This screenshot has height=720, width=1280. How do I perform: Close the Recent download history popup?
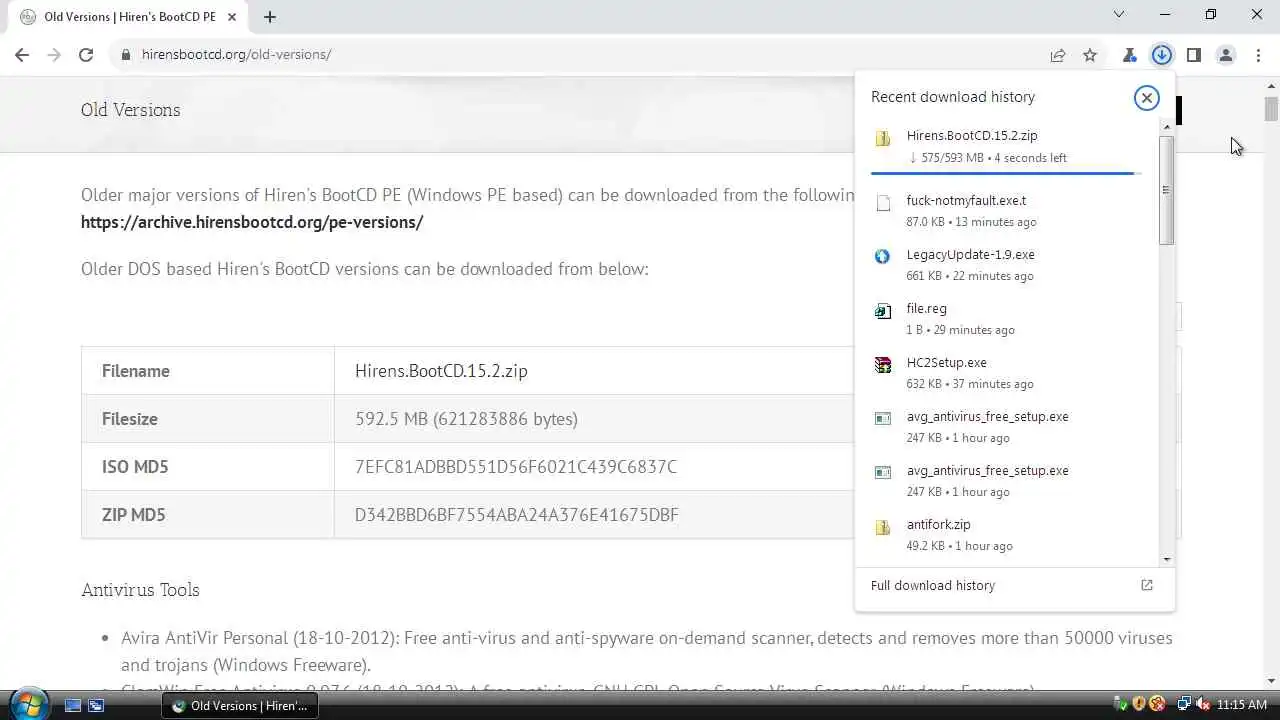click(x=1146, y=97)
